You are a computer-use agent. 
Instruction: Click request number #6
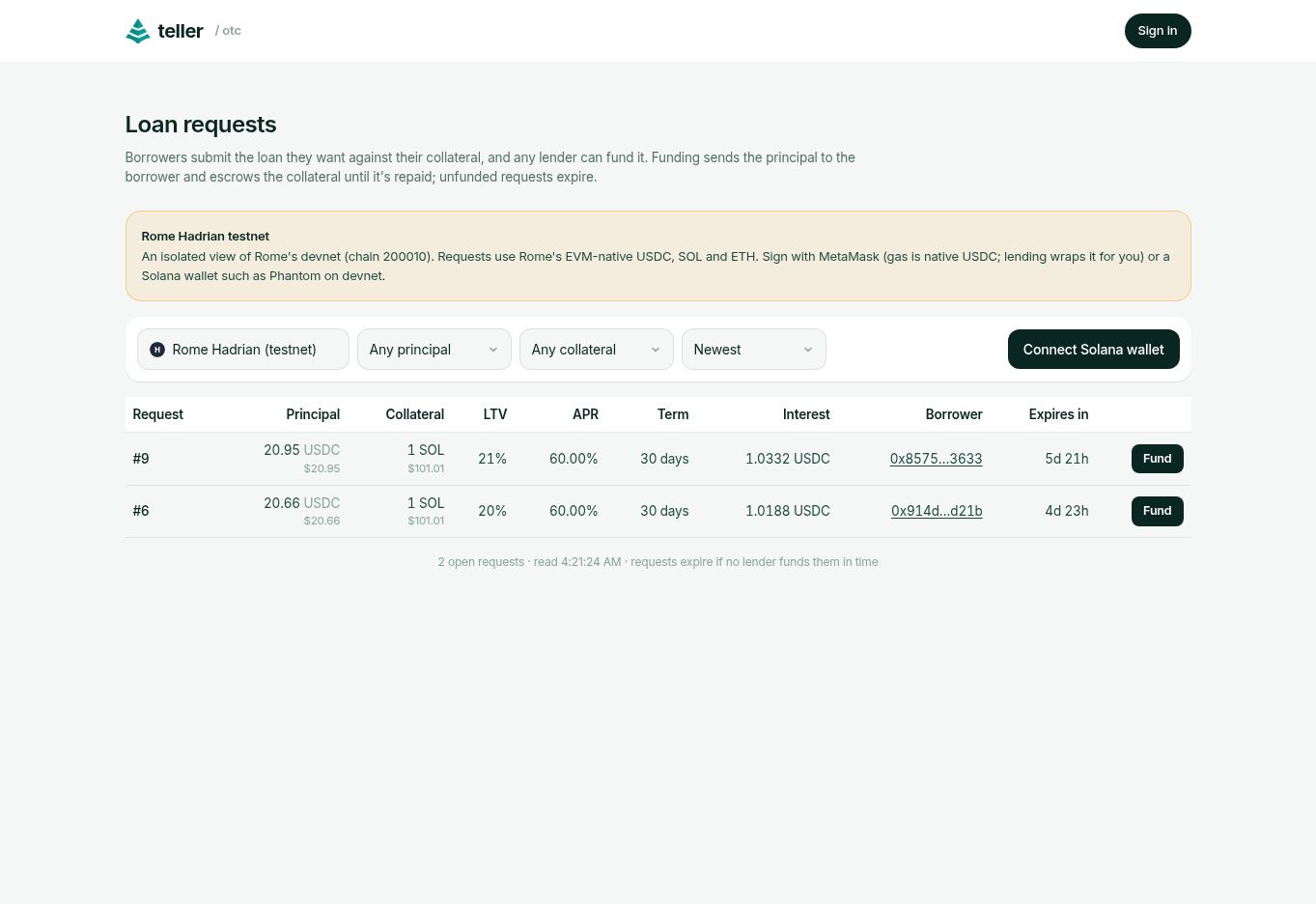(x=141, y=511)
